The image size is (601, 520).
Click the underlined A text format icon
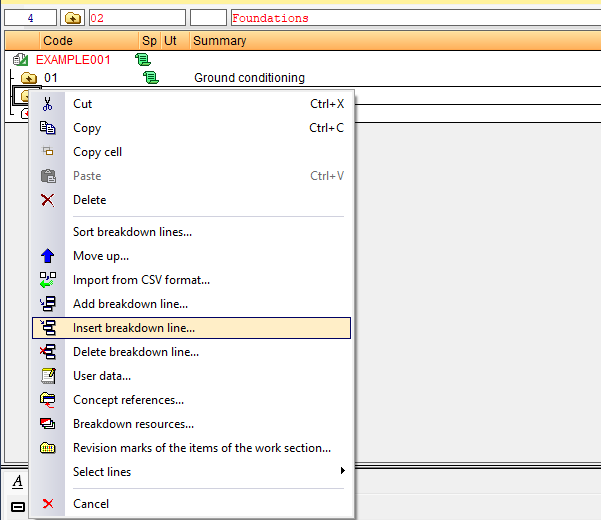[17, 482]
